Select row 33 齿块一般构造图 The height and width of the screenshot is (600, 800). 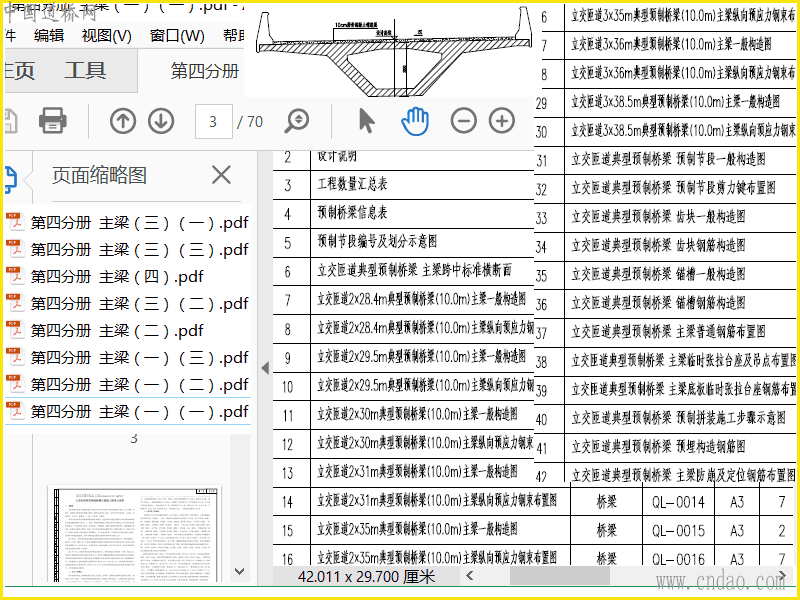(665, 218)
